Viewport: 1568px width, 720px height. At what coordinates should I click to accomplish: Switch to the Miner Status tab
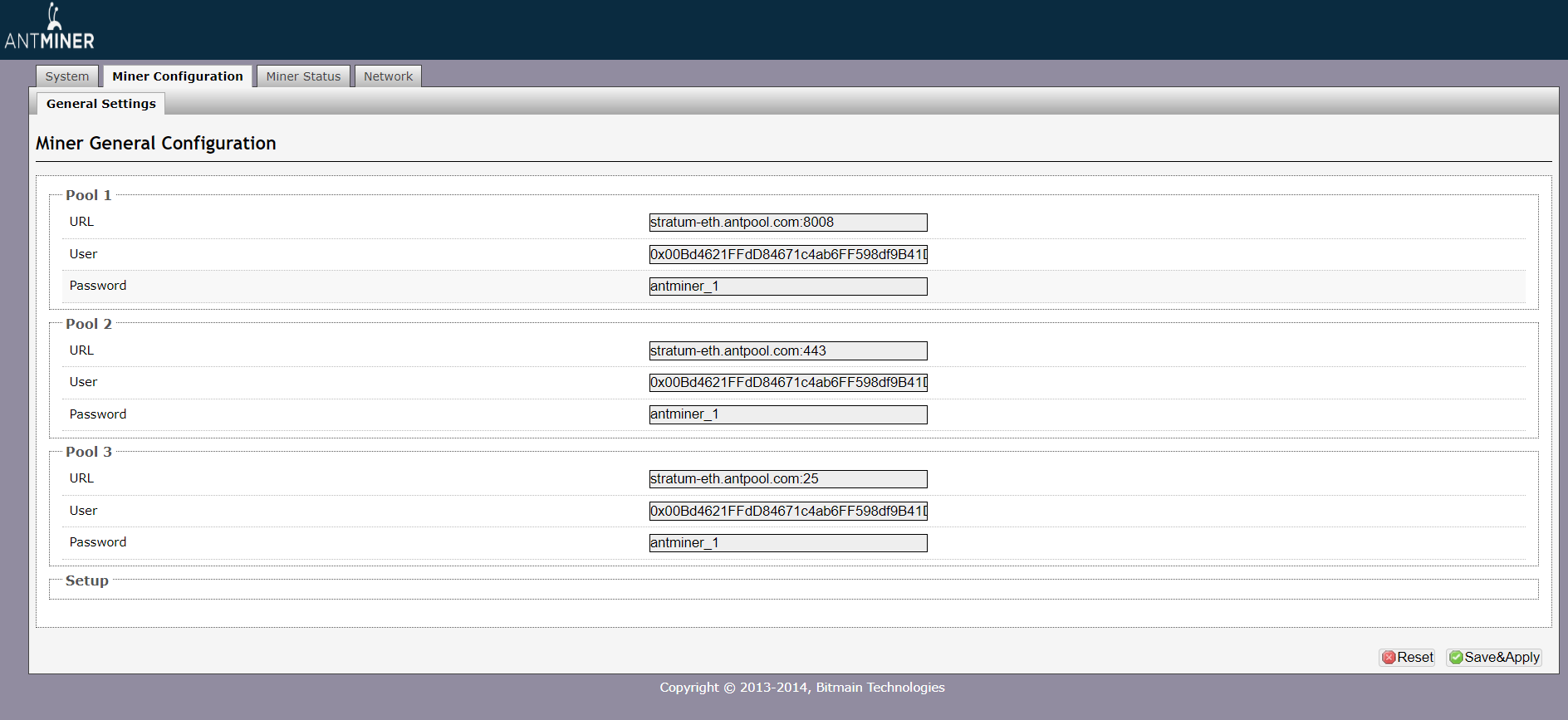[x=303, y=76]
